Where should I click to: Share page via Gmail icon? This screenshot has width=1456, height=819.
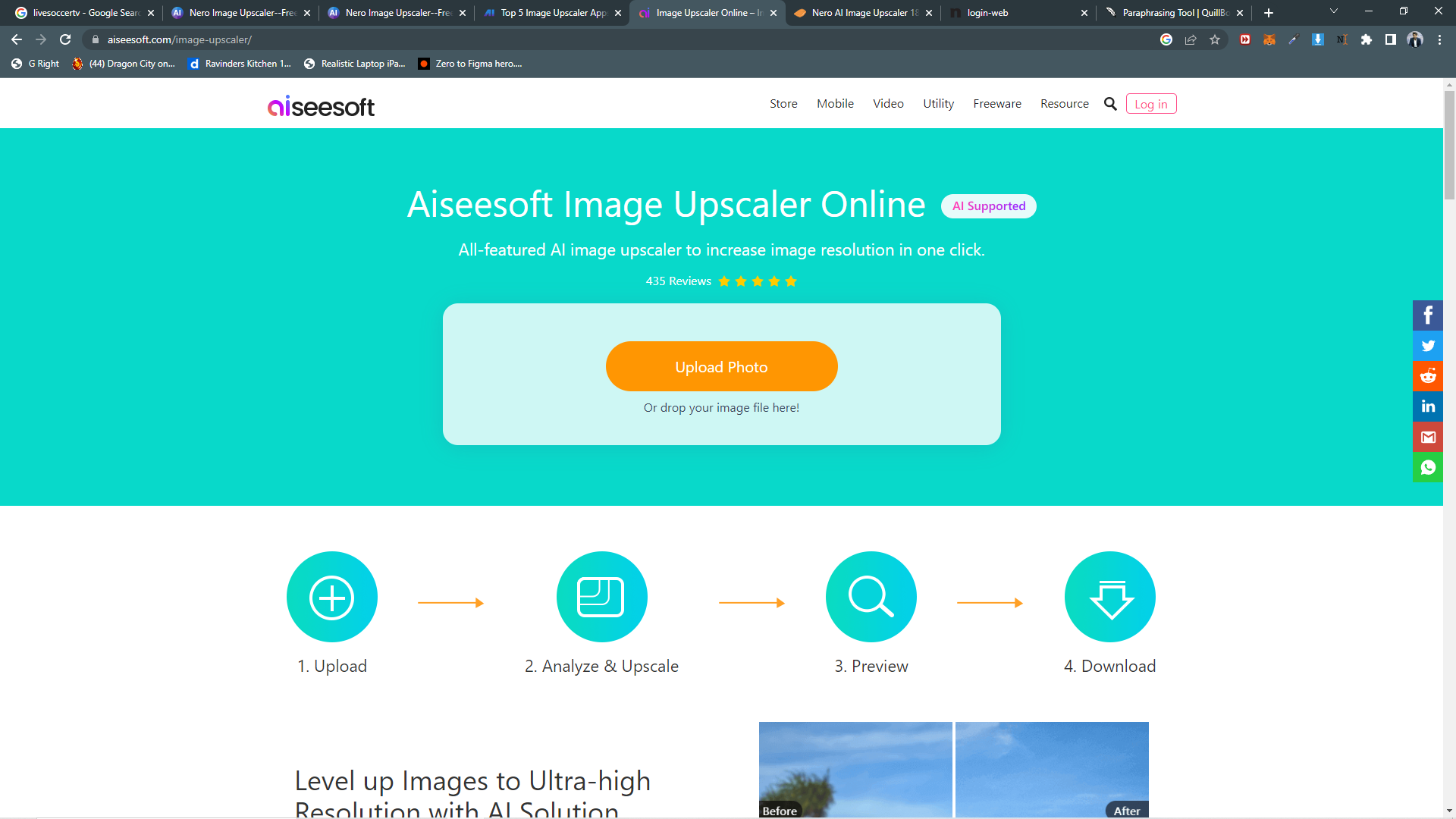tap(1427, 437)
